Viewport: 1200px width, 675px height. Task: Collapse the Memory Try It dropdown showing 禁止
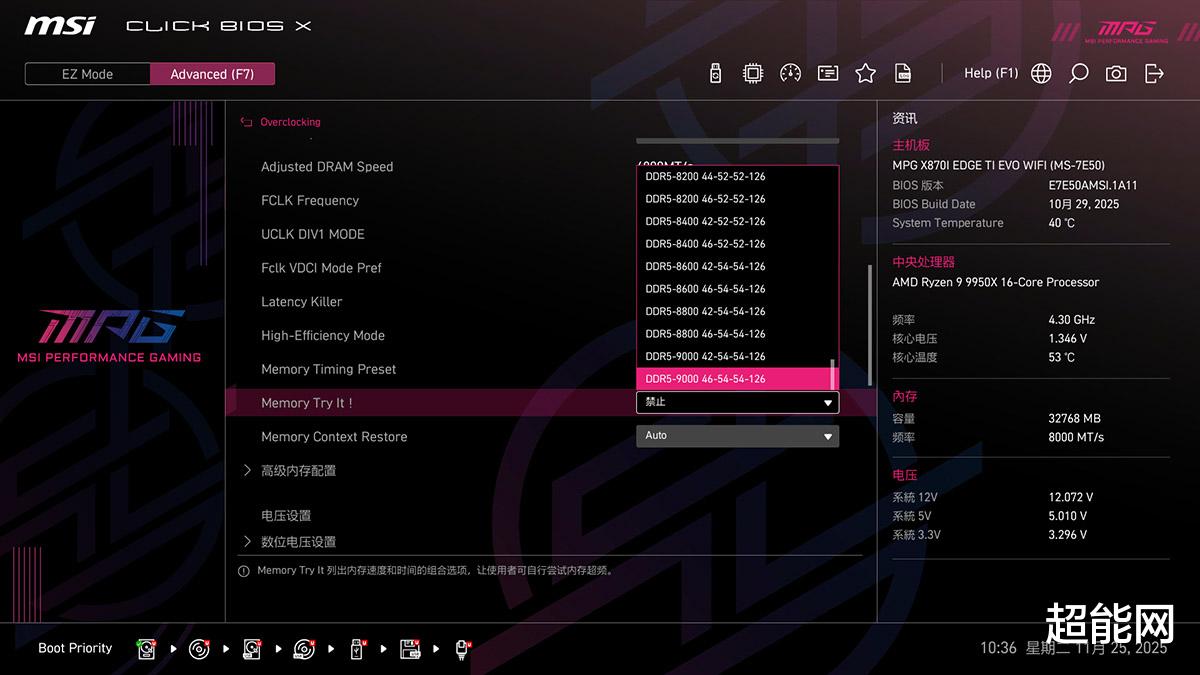pyautogui.click(x=738, y=402)
